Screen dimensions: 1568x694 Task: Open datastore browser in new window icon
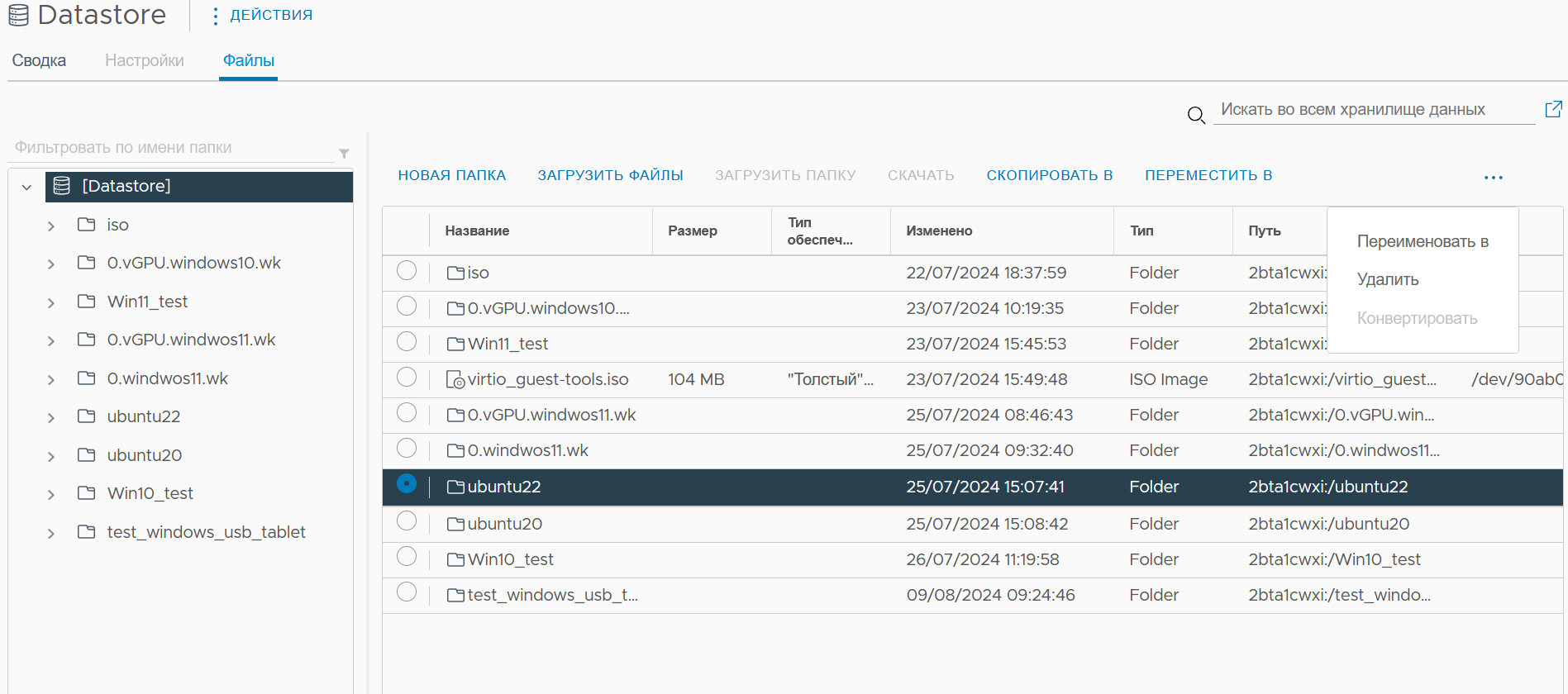click(1554, 109)
